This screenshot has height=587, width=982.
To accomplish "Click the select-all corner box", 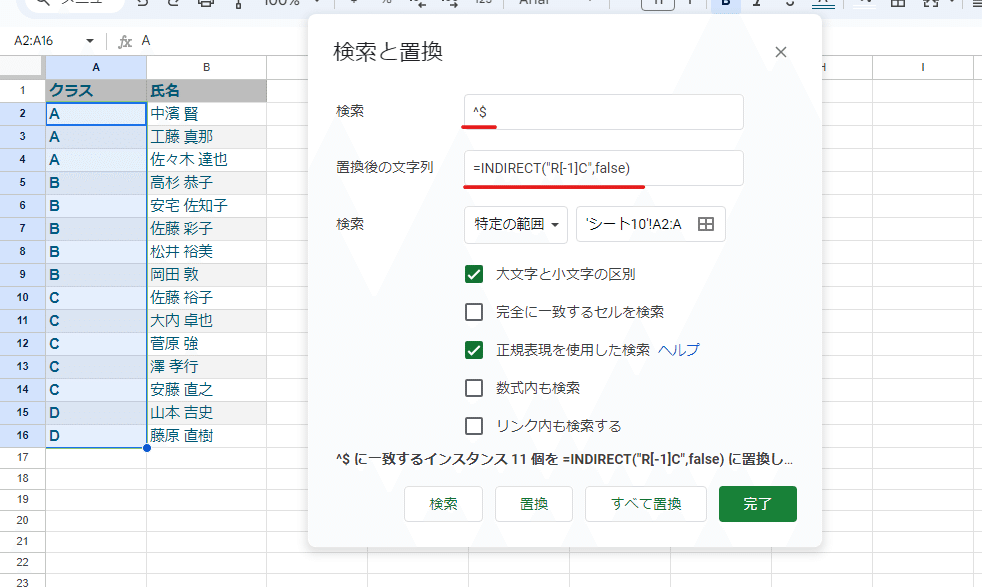I will [x=23, y=67].
